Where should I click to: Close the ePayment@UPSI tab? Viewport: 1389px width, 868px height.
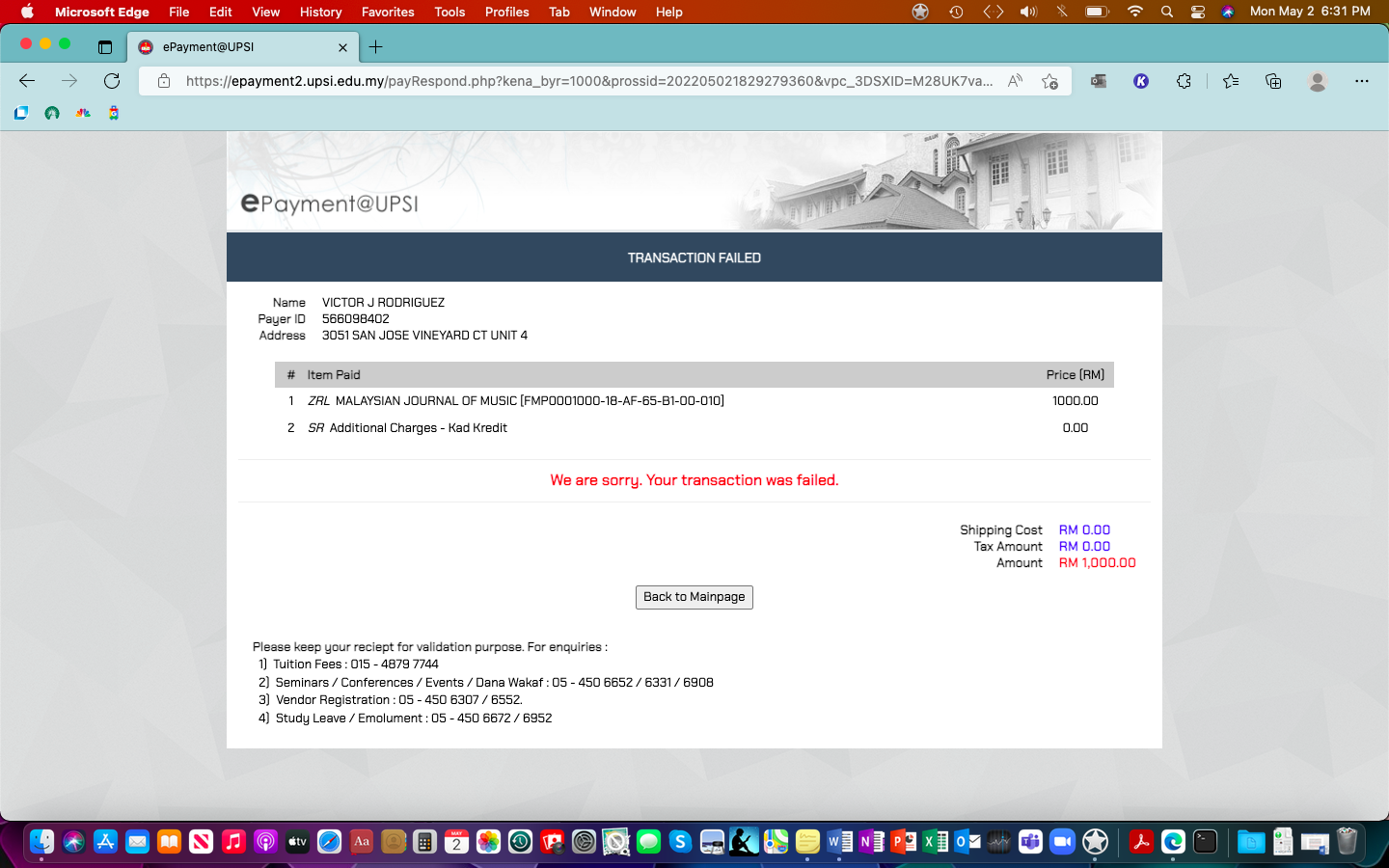tap(342, 46)
